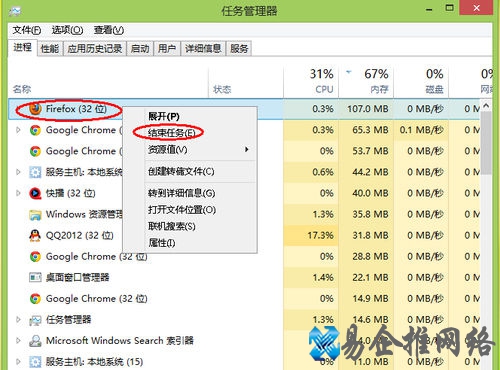Select the 快播 process icon
The image size is (500, 370).
point(35,193)
